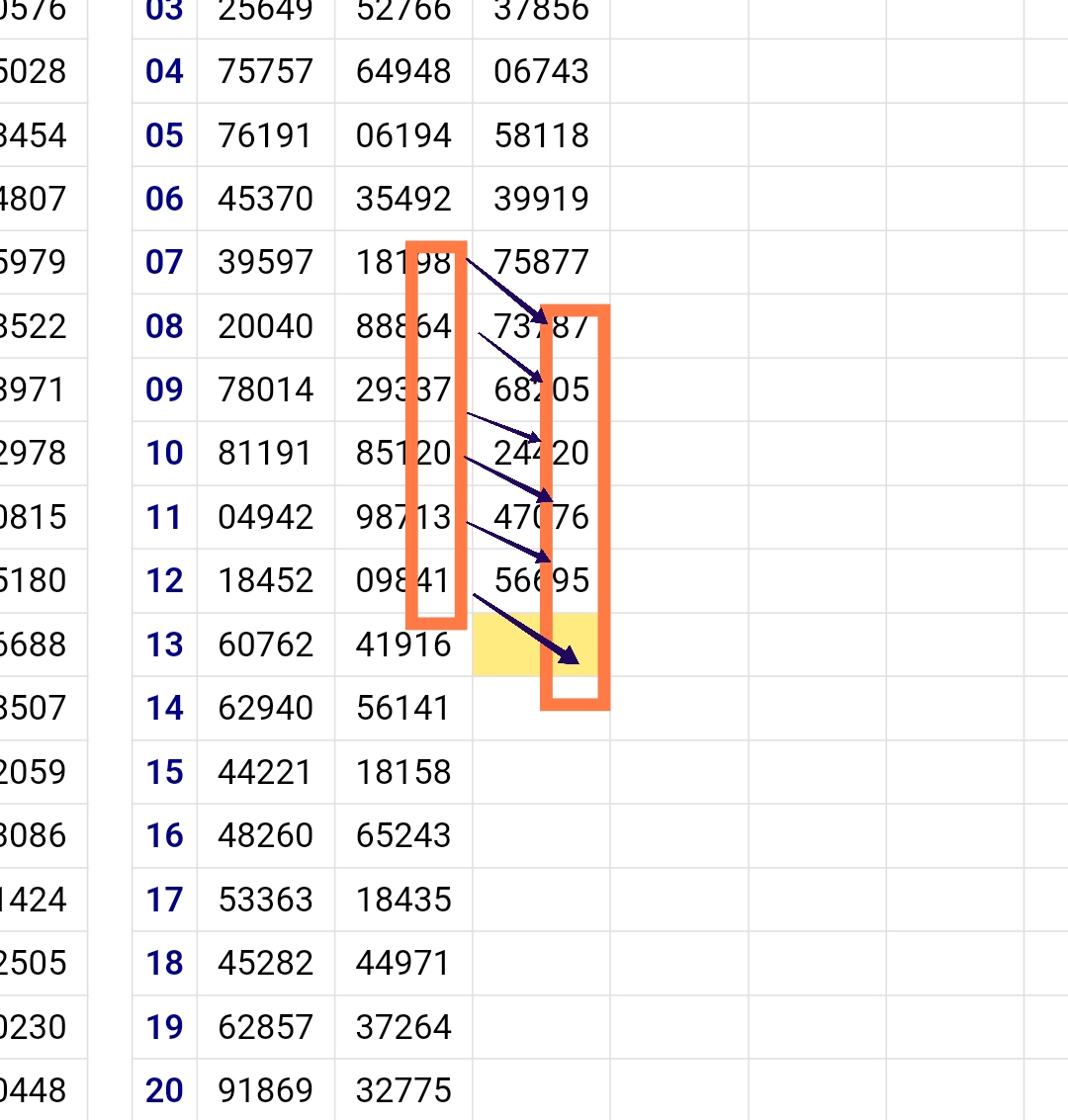Click the cell with value 91869

265,1090
